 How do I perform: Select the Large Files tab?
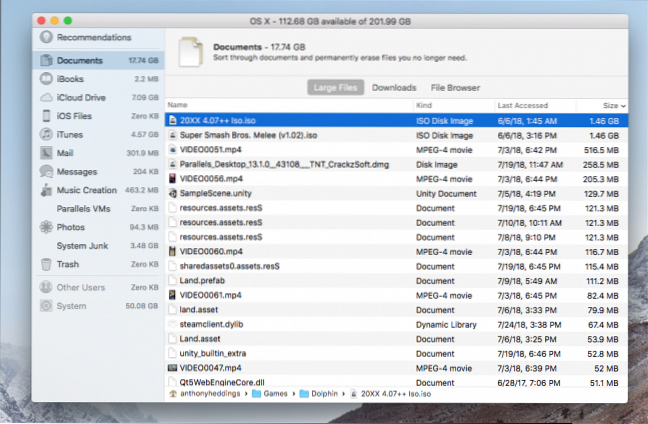point(335,88)
